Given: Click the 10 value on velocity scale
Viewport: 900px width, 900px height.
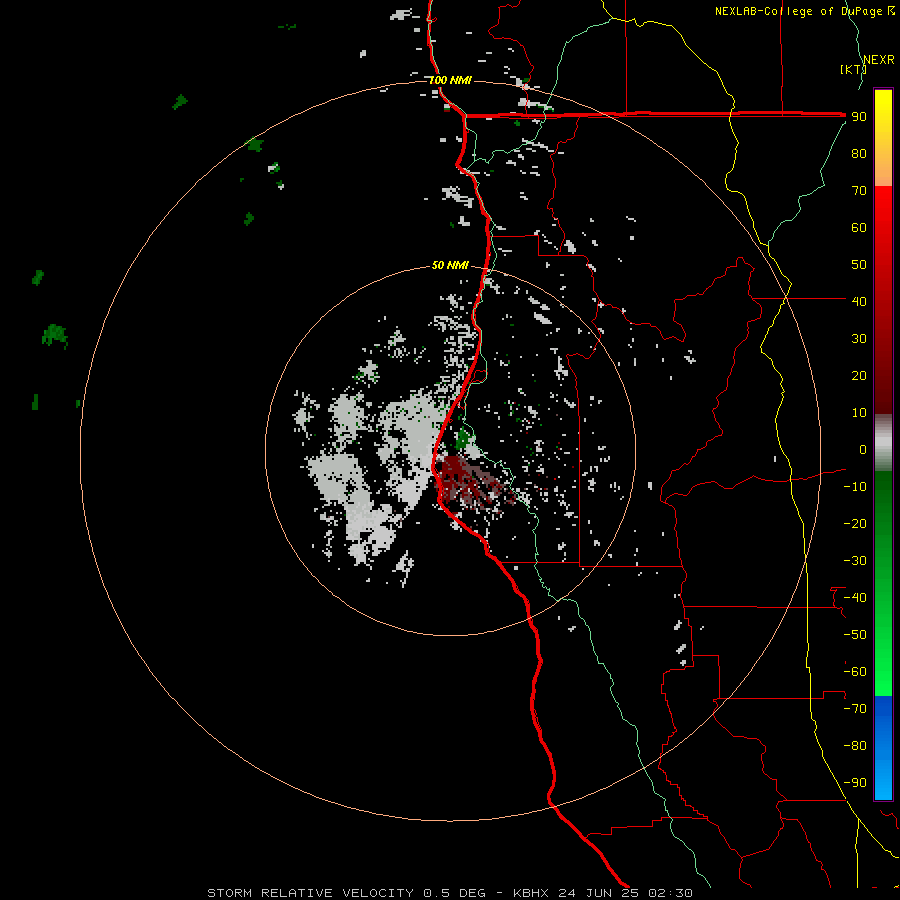Looking at the screenshot, I should tap(859, 413).
